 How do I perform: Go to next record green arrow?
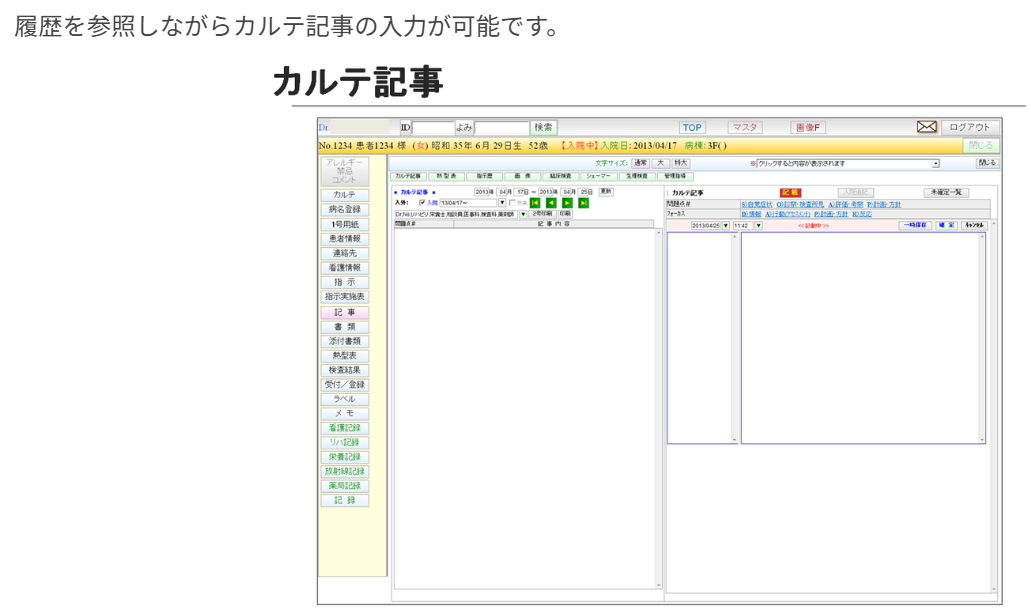pyautogui.click(x=567, y=203)
